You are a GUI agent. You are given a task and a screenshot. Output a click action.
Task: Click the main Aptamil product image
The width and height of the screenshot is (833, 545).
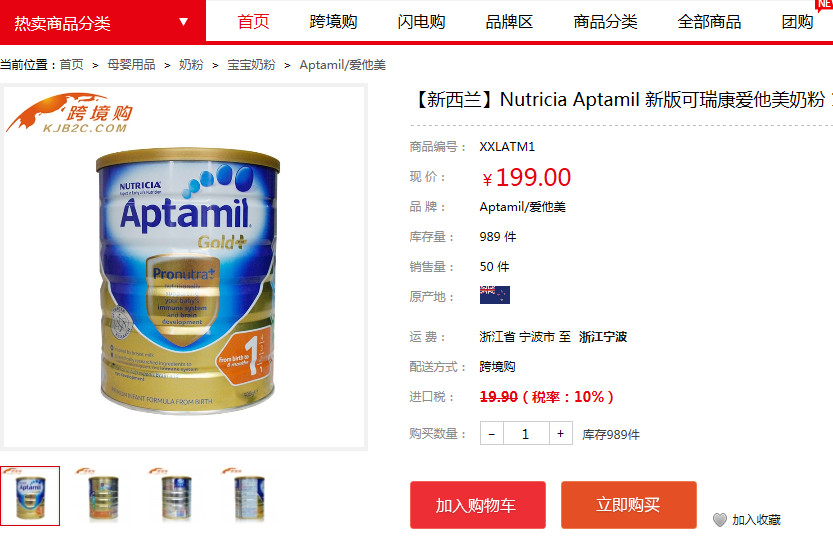184,268
